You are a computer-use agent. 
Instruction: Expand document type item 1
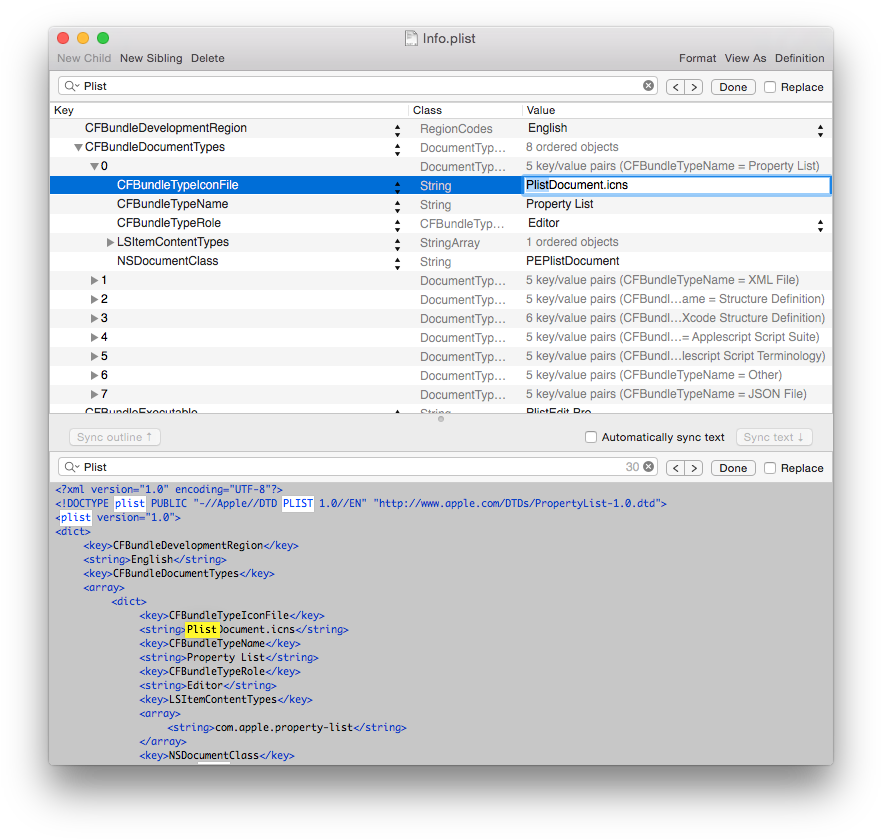(94, 280)
